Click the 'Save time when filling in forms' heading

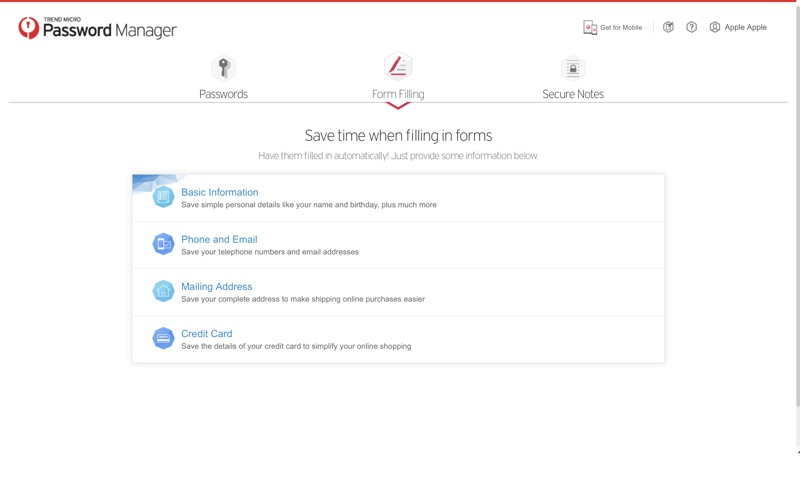pyautogui.click(x=398, y=136)
